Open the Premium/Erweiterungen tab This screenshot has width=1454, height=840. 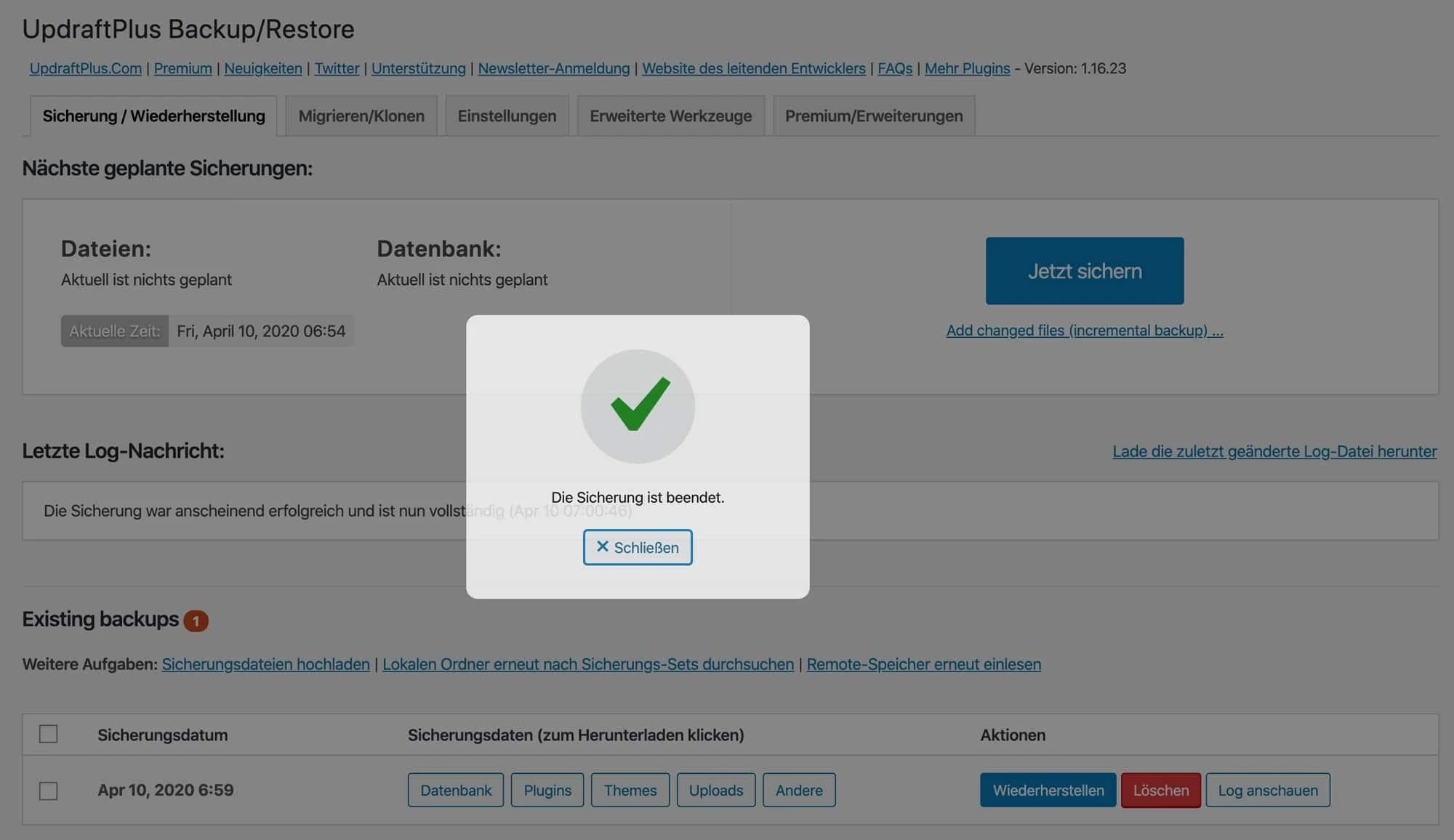coord(873,115)
